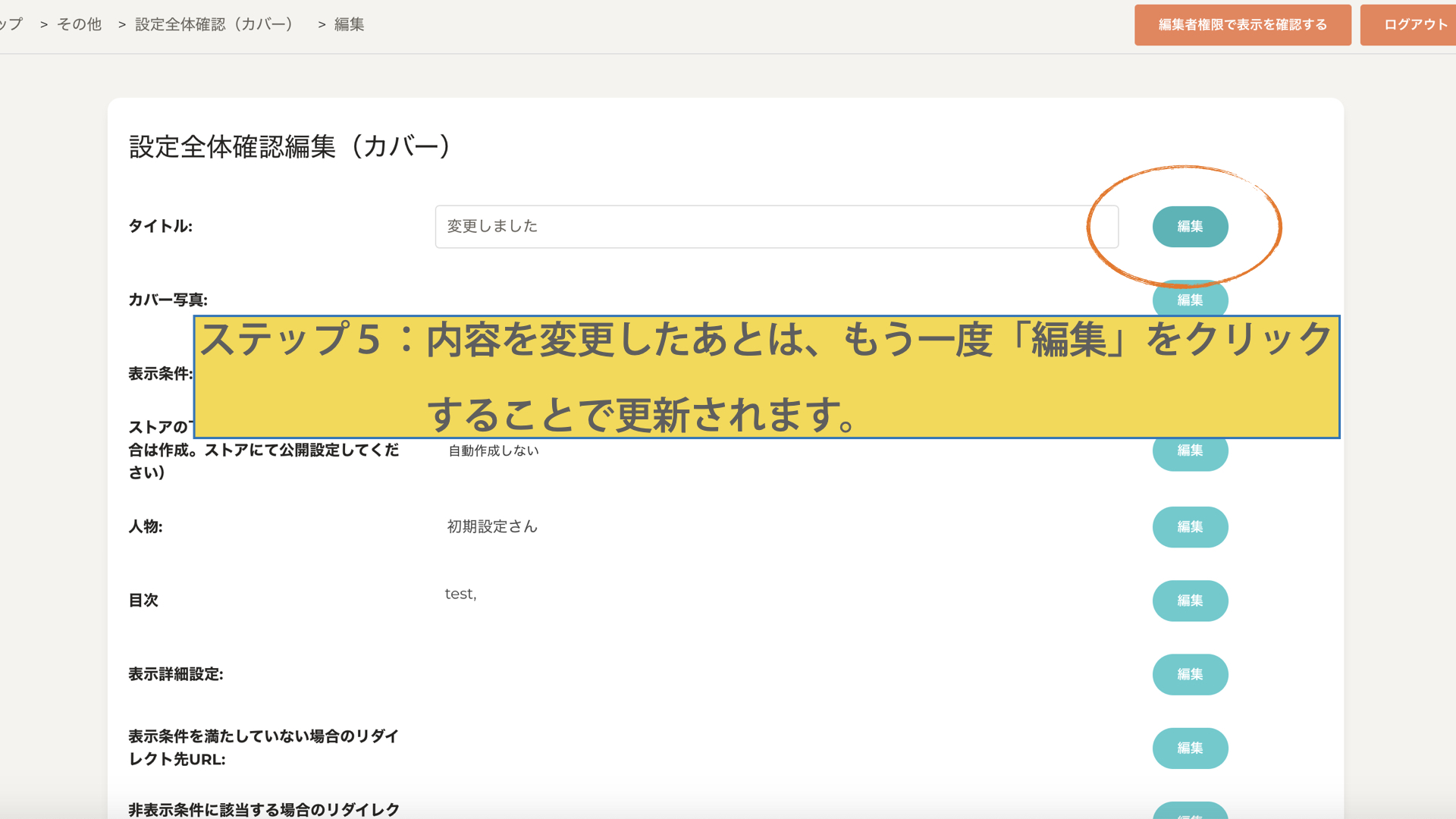This screenshot has width=1456, height=819.
Task: Click the yellow ステップ5 instruction banner
Action: coord(766,376)
